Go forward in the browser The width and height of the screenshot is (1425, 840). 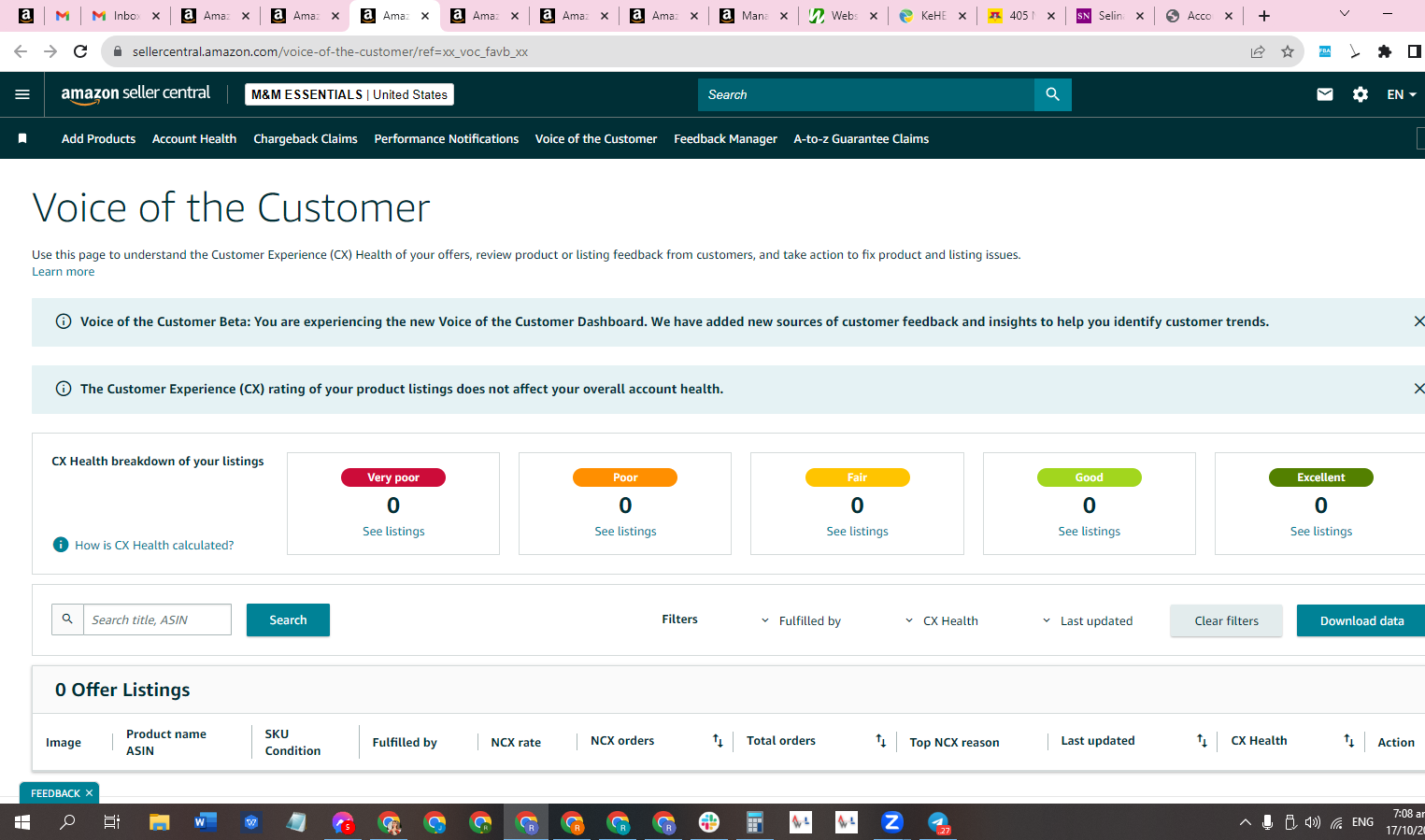[50, 51]
